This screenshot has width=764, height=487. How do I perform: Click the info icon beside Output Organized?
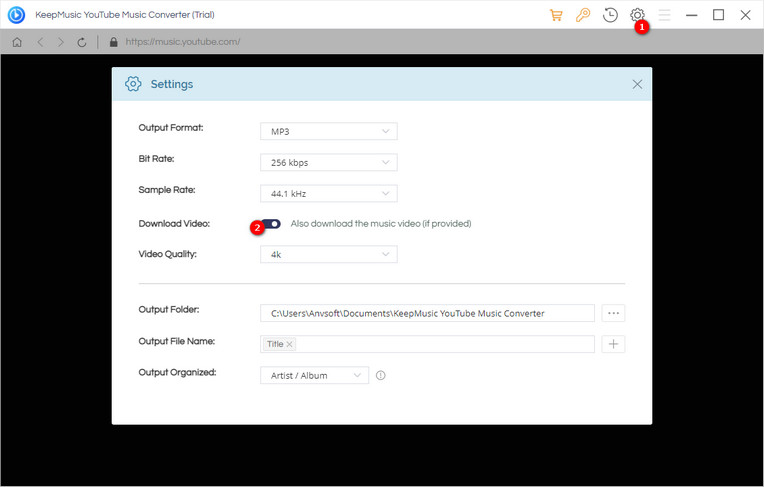tap(381, 375)
